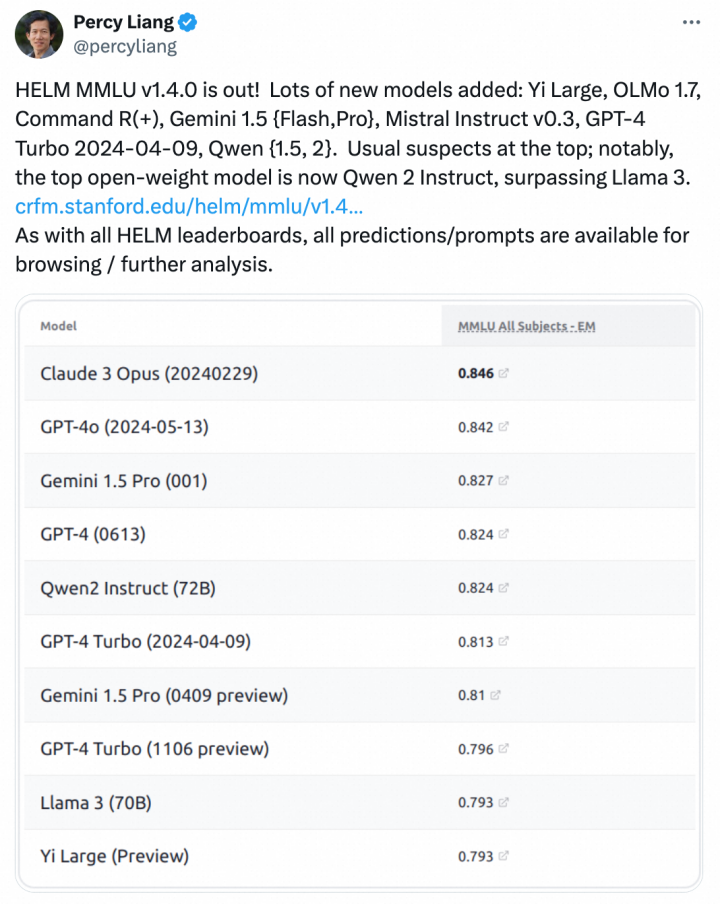Click external link icon next to GPT-4o score

click(x=505, y=427)
